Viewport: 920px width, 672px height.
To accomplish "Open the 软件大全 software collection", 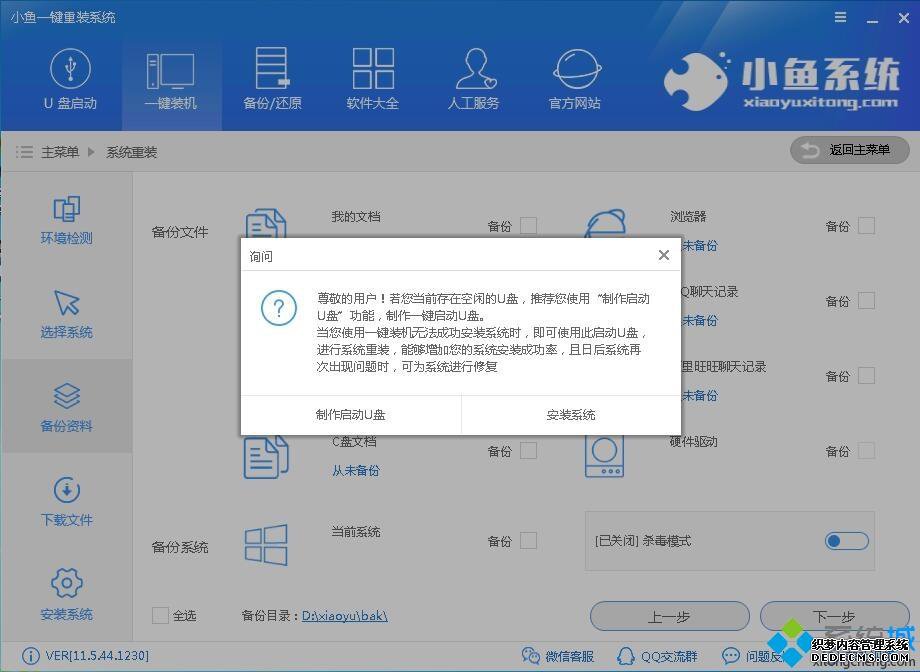I will pyautogui.click(x=372, y=80).
